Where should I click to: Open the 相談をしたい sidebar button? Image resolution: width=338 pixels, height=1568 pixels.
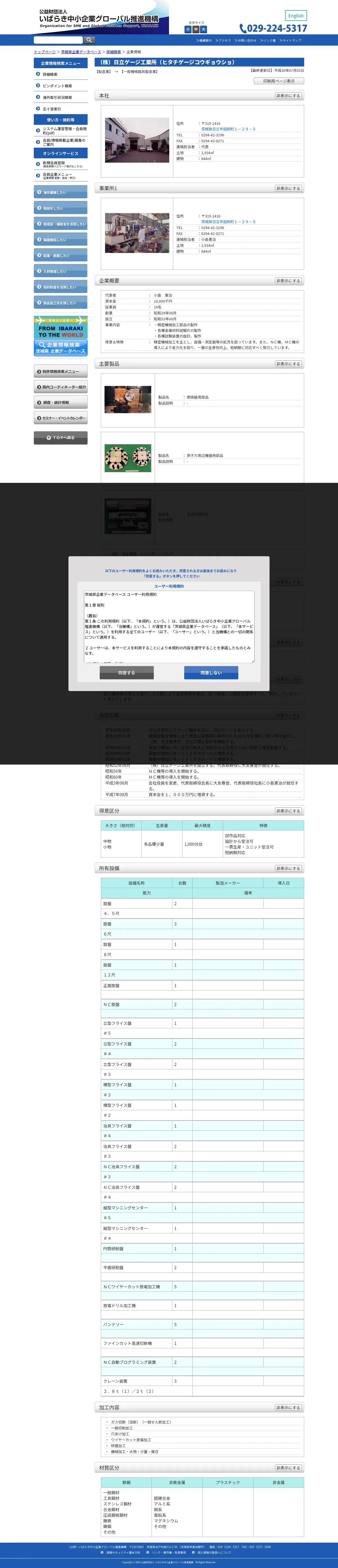coord(60,208)
